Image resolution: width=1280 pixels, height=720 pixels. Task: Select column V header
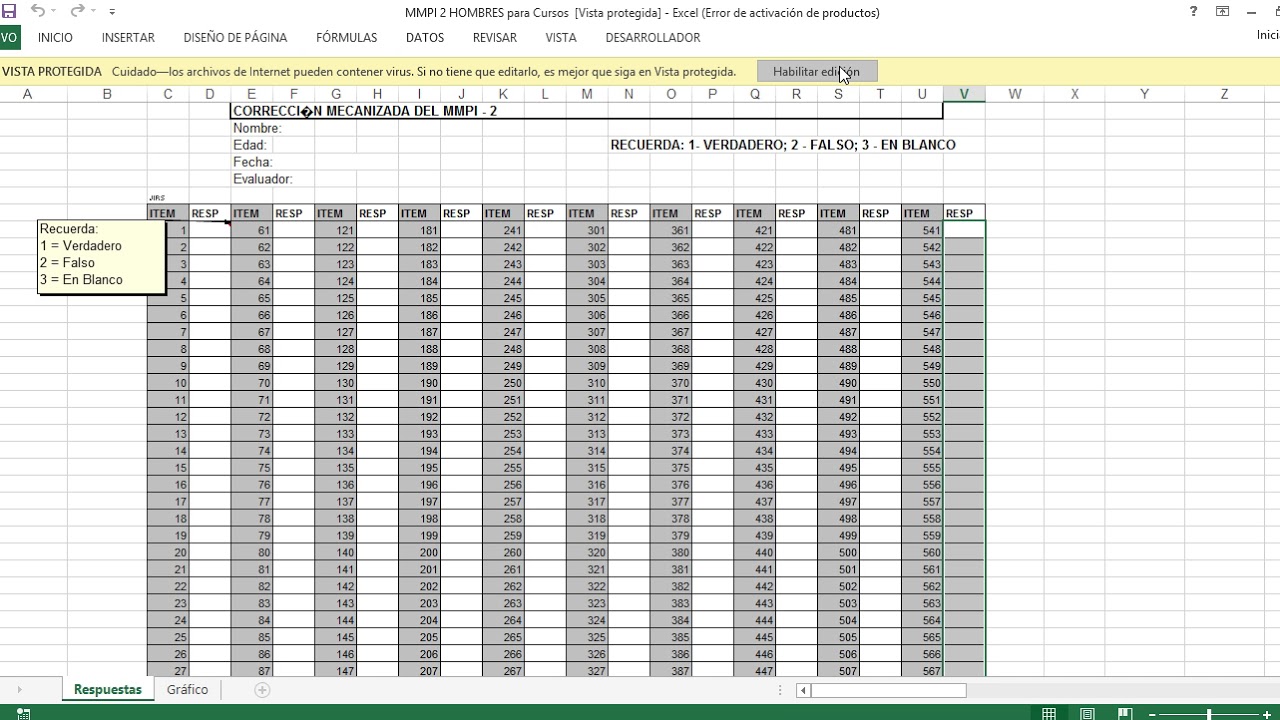[x=964, y=94]
